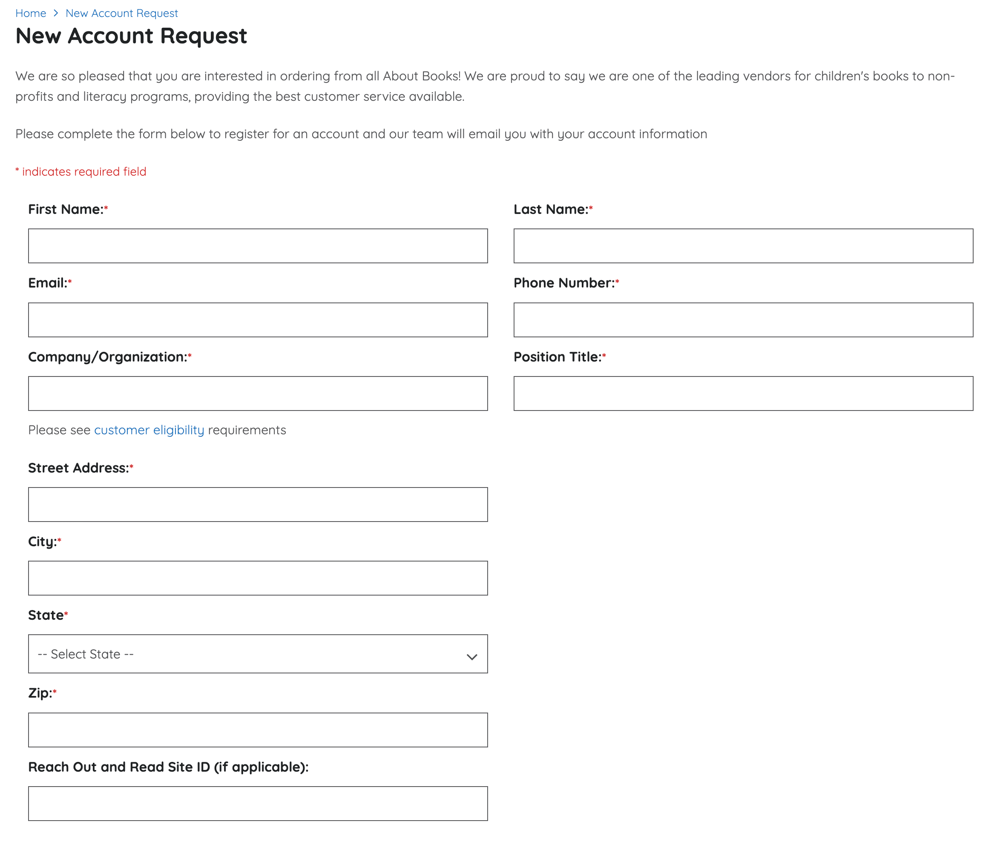
Task: Focus the Company/Organization text box
Action: (x=258, y=394)
